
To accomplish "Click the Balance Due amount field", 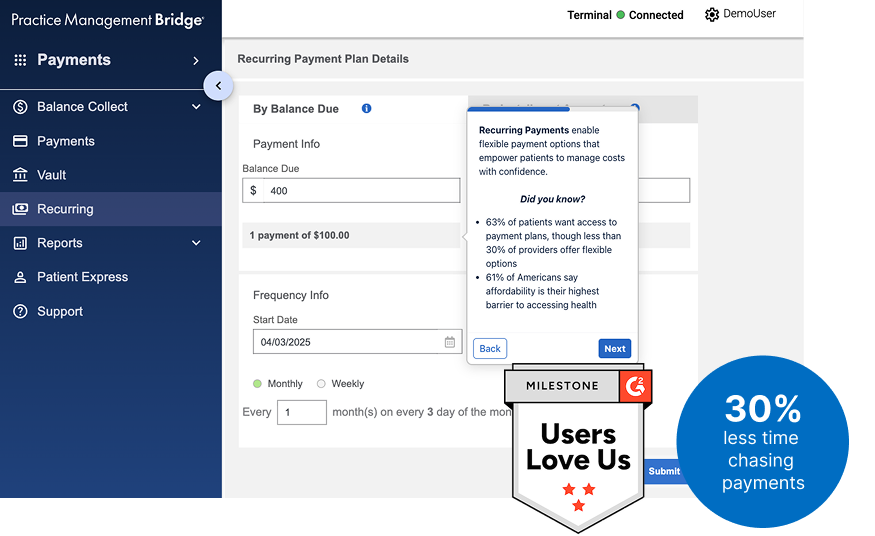I will click(351, 191).
